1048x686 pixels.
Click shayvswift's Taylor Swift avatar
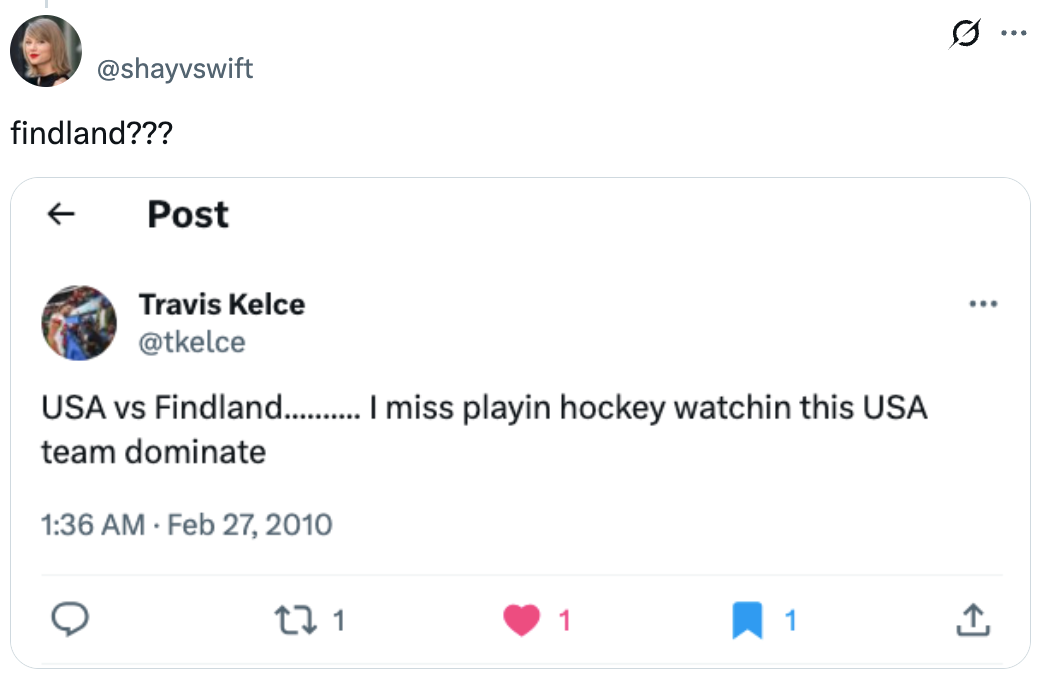point(45,49)
